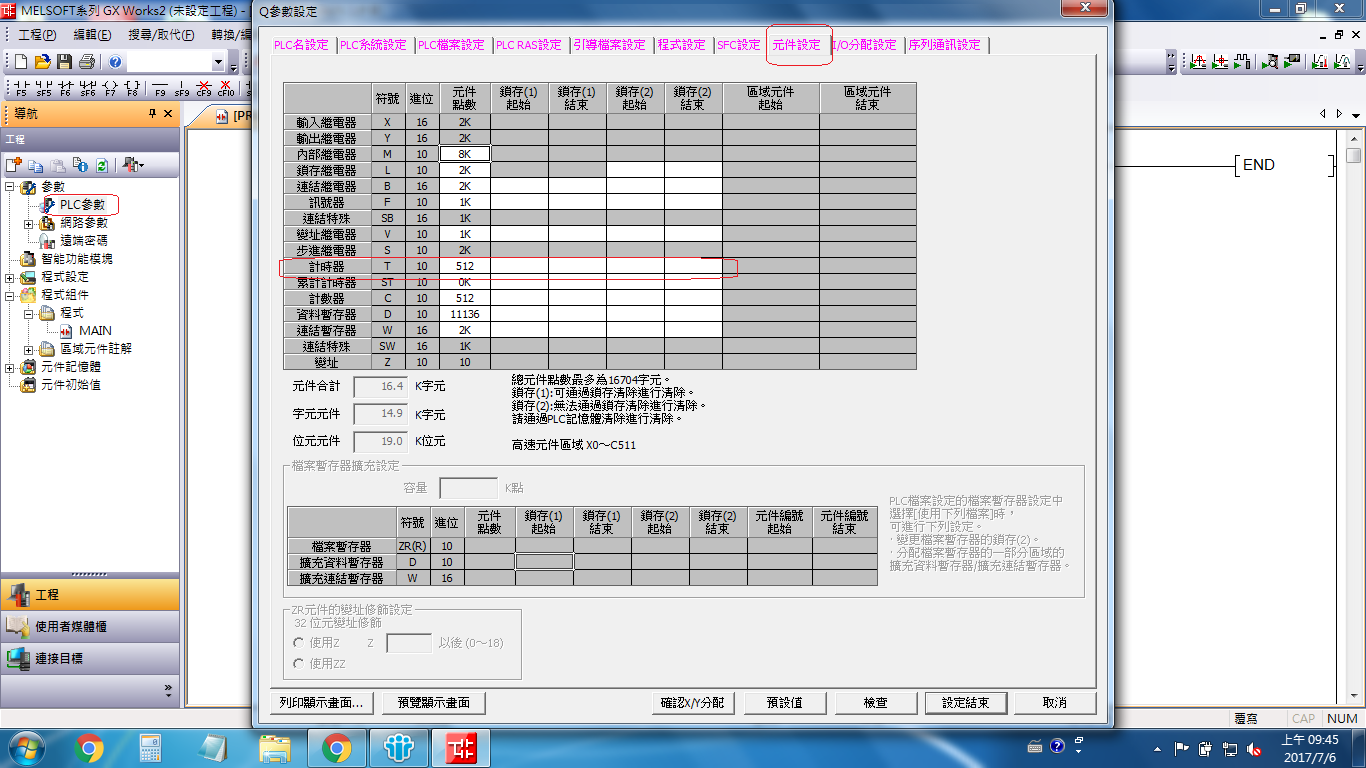Click the F9 horizontal line ladder icon
1366x768 pixels.
(159, 88)
